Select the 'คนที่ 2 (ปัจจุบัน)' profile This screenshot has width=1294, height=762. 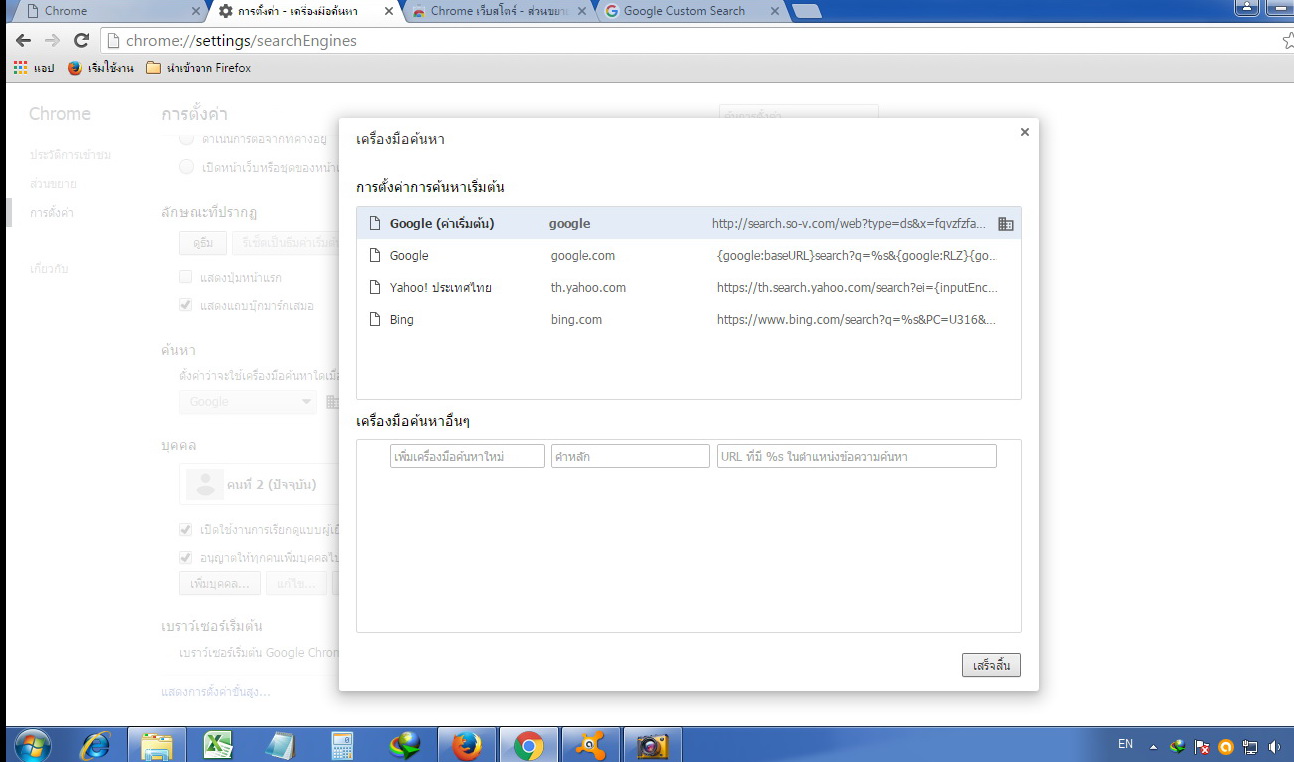[258, 484]
